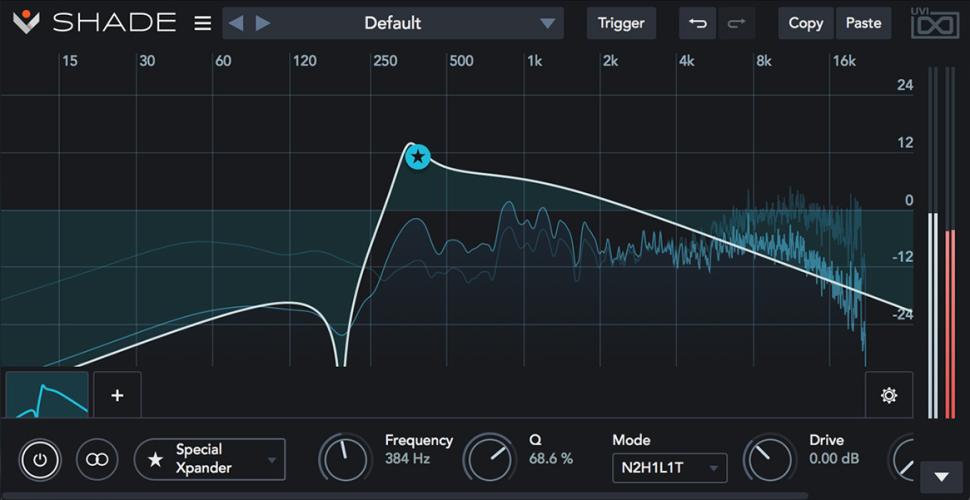This screenshot has height=500, width=970.
Task: Open the hamburger menu beside SHADE
Action: (x=202, y=24)
